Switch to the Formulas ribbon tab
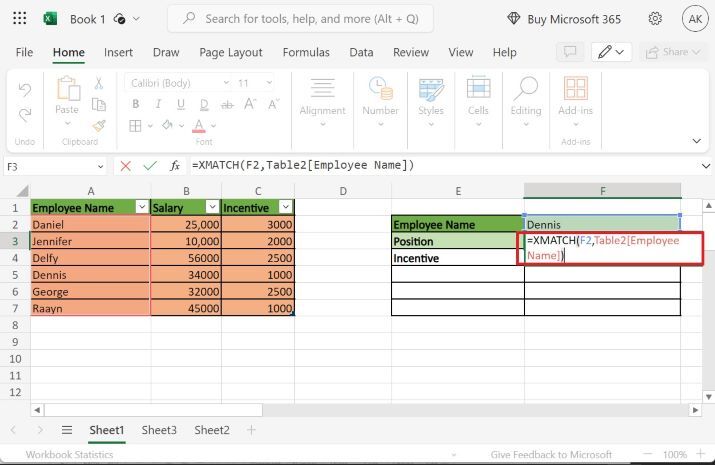The height and width of the screenshot is (465, 715). (305, 52)
